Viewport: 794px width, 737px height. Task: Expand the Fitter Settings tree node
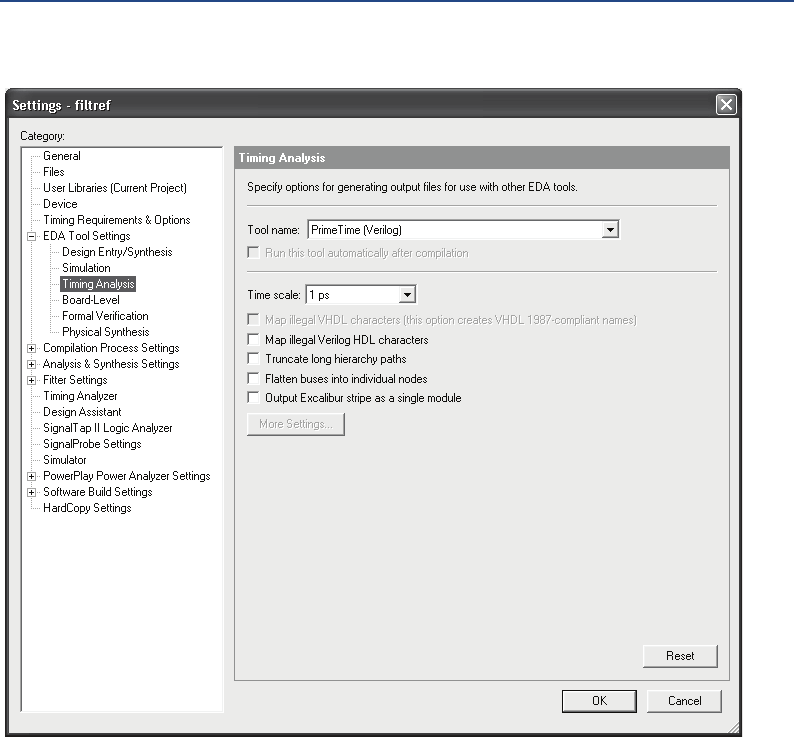click(x=32, y=380)
